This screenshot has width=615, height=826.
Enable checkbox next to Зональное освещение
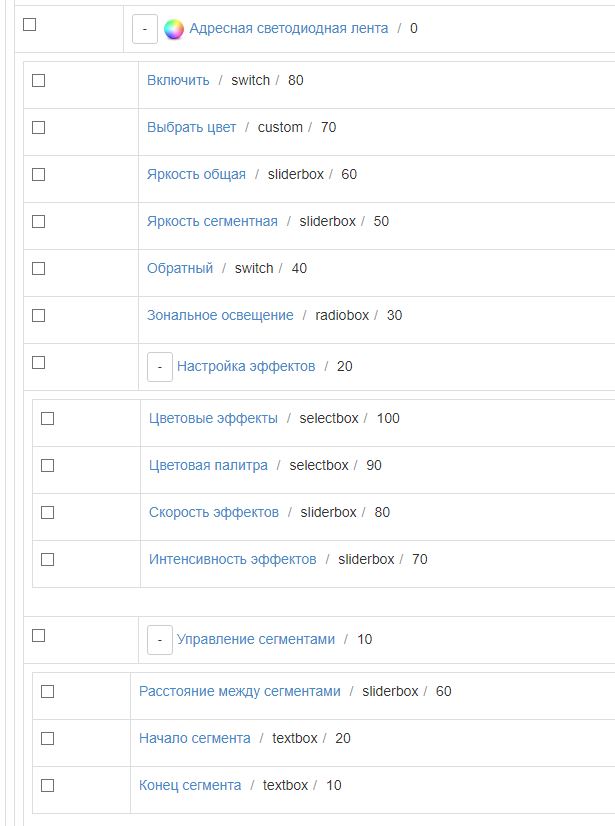pos(39,316)
